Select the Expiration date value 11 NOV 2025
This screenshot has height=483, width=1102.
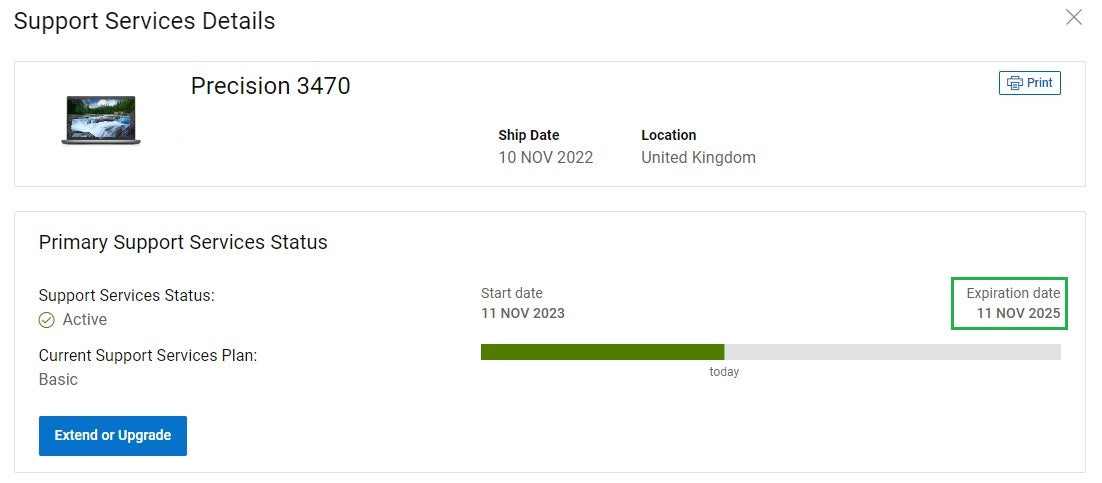click(1018, 314)
